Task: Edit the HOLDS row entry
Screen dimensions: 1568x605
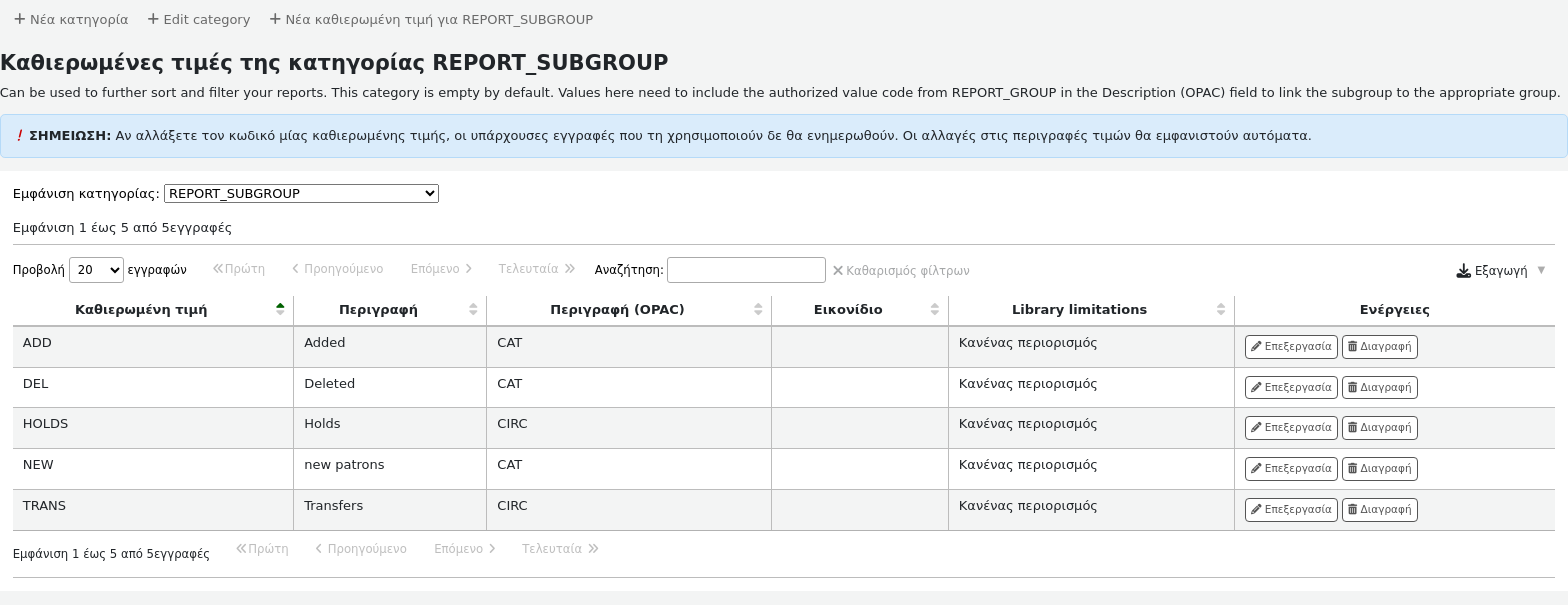Action: click(1290, 428)
